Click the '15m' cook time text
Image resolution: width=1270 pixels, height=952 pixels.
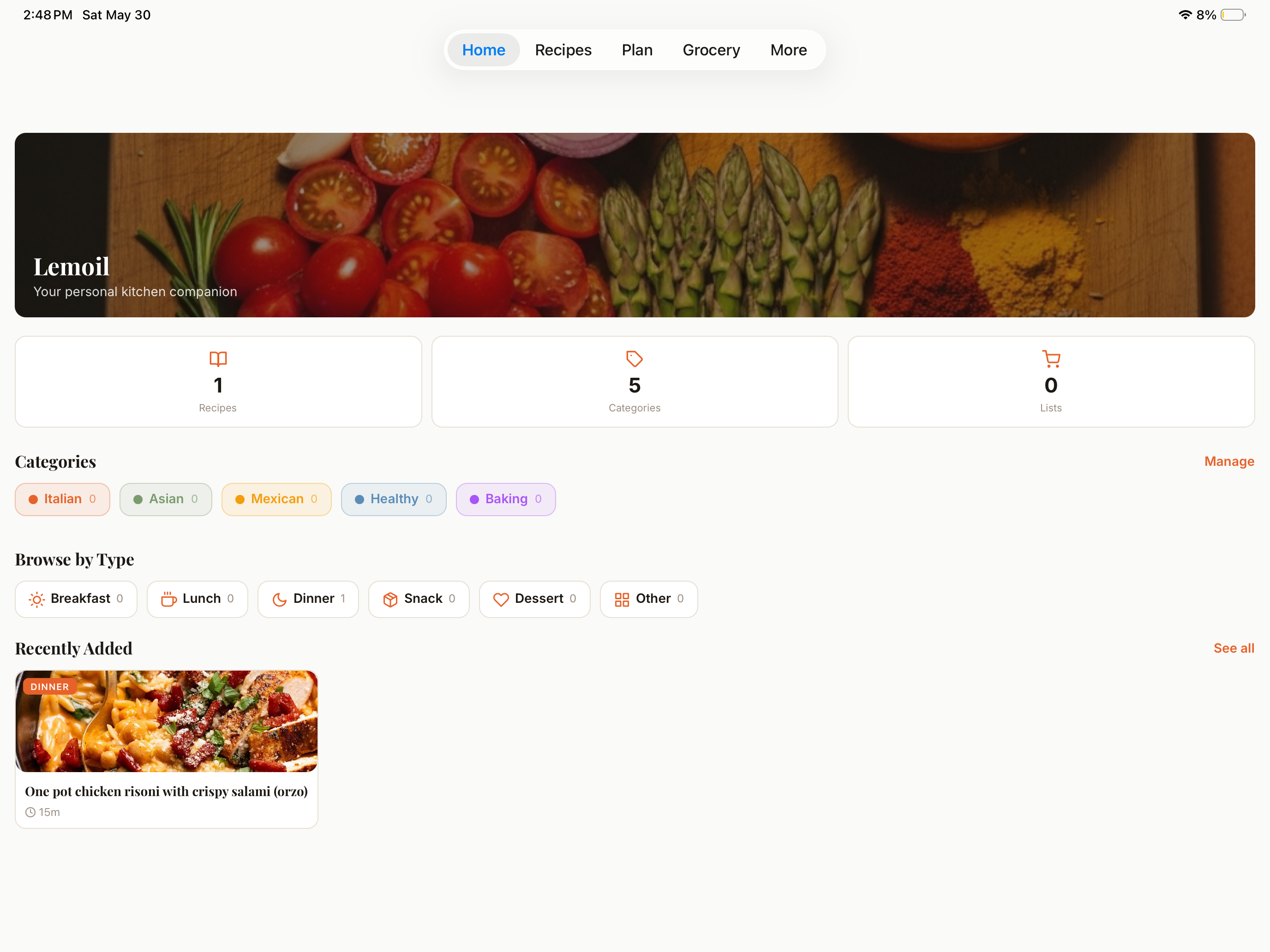pyautogui.click(x=49, y=812)
